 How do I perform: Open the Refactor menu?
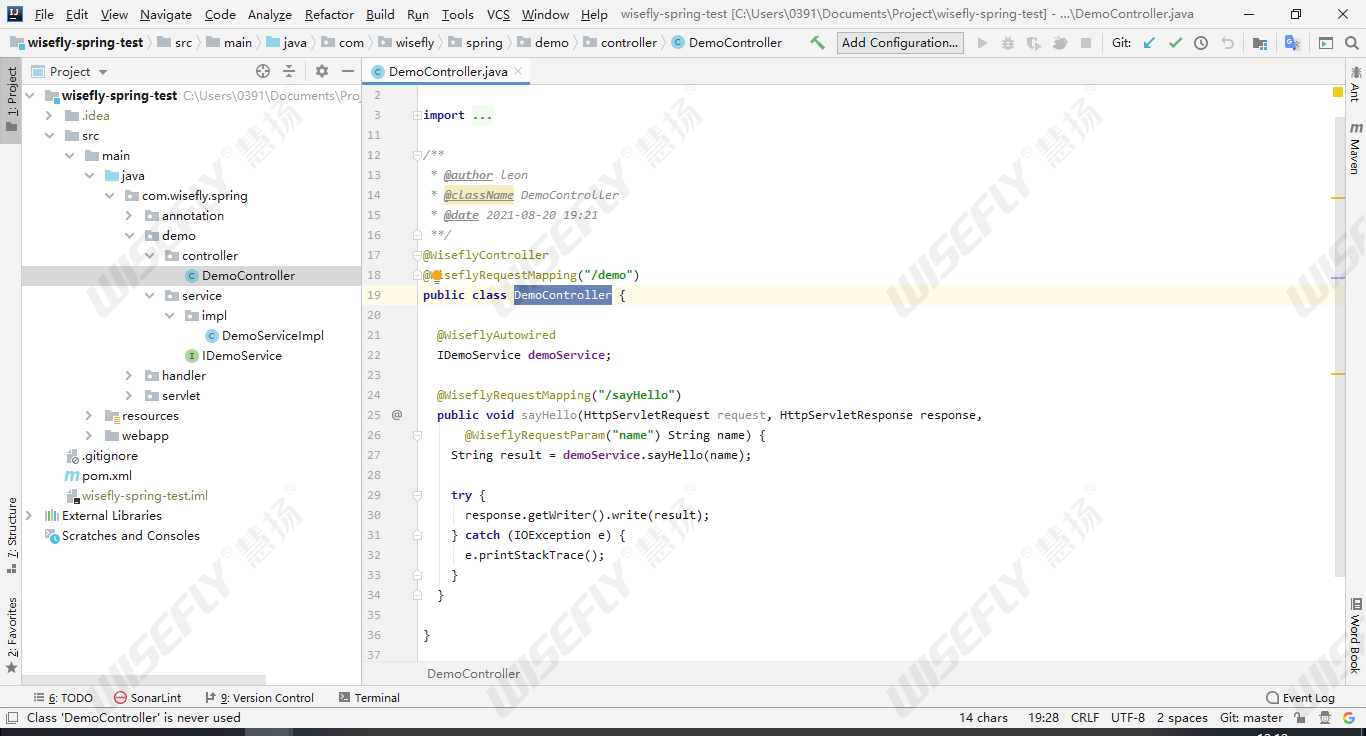point(329,14)
